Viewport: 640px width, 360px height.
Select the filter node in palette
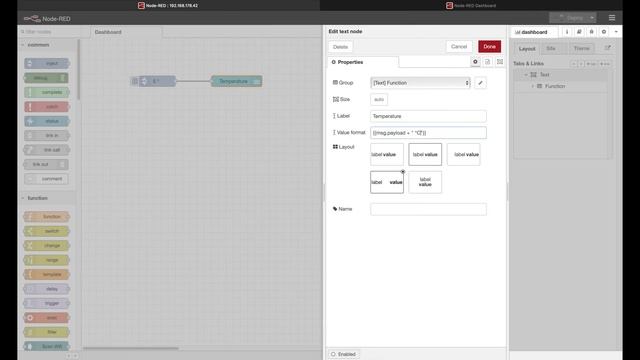coord(47,332)
